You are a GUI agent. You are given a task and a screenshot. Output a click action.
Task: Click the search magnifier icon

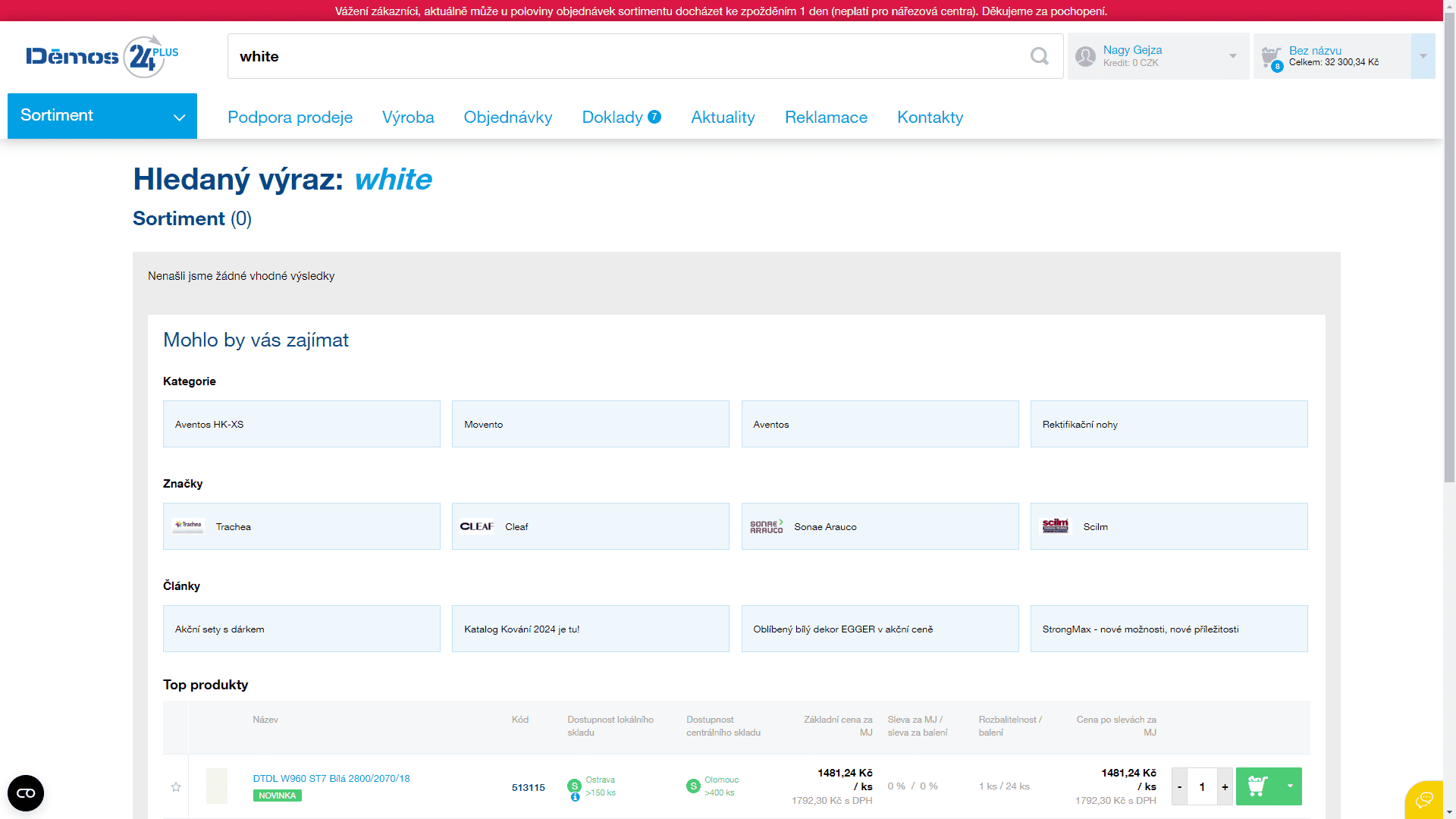pos(1039,56)
